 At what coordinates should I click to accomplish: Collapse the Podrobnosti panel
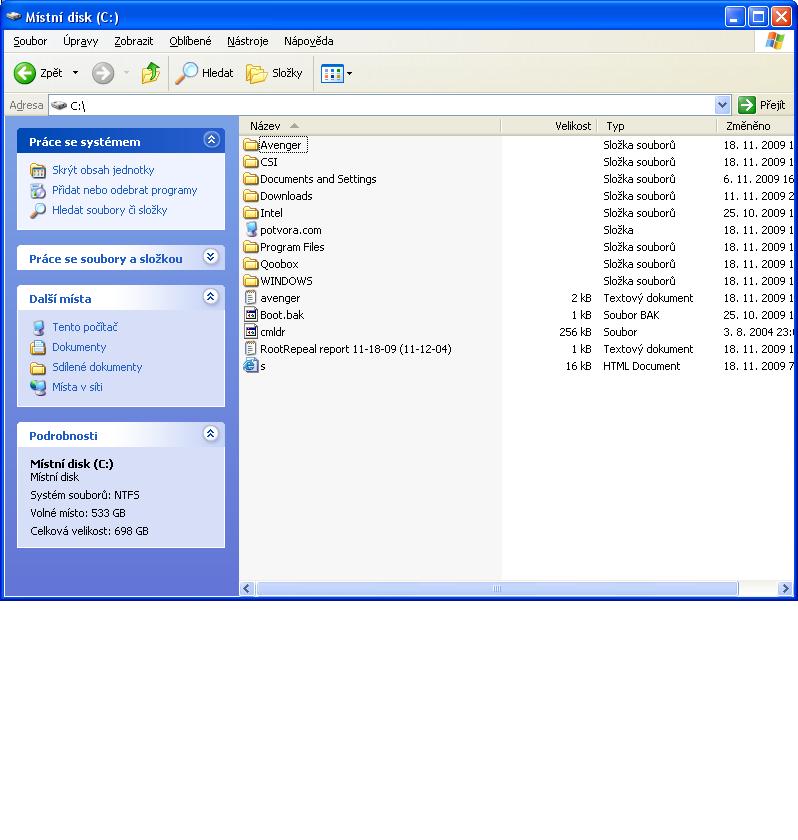(210, 434)
